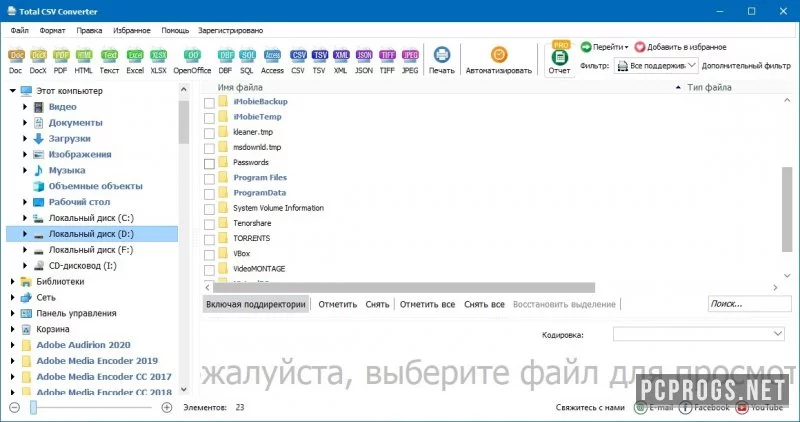This screenshot has width=800, height=422.
Task: Toggle Включая поддиректории button
Action: coord(256,305)
